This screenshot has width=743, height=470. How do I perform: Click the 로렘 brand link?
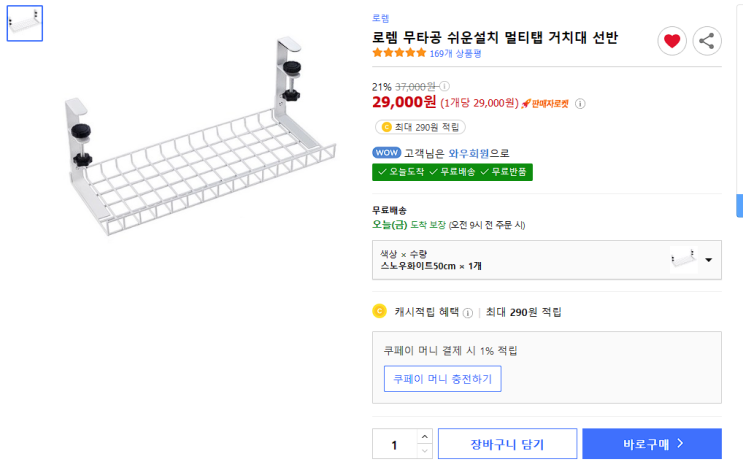[x=381, y=18]
